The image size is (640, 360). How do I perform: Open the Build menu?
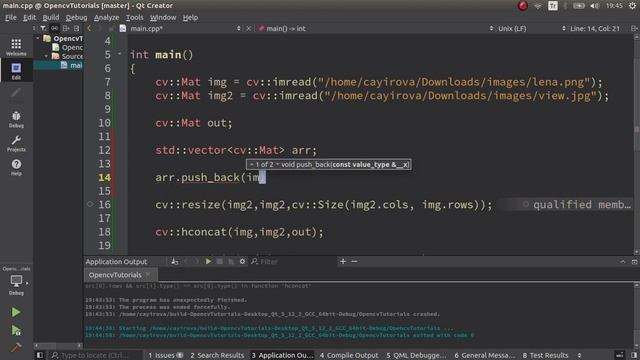pos(51,17)
